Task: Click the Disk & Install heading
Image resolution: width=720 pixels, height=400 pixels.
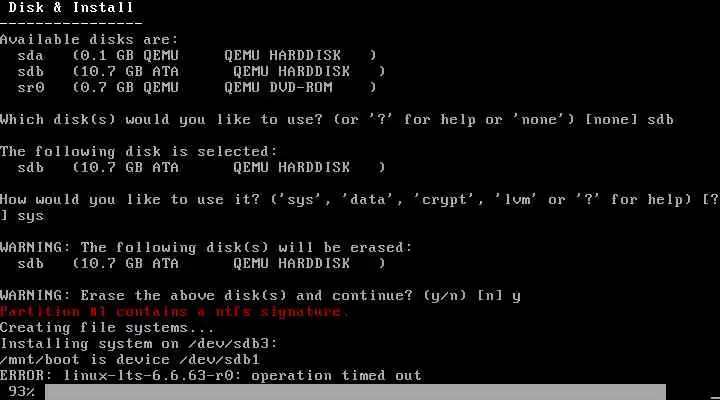Action: coord(71,7)
